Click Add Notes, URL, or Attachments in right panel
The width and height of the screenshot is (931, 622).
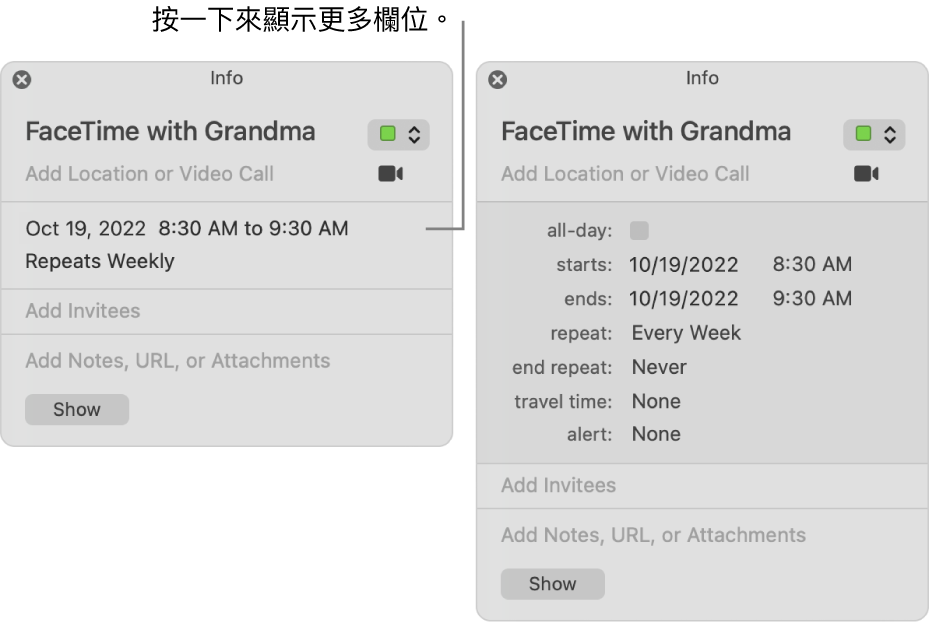(x=653, y=535)
